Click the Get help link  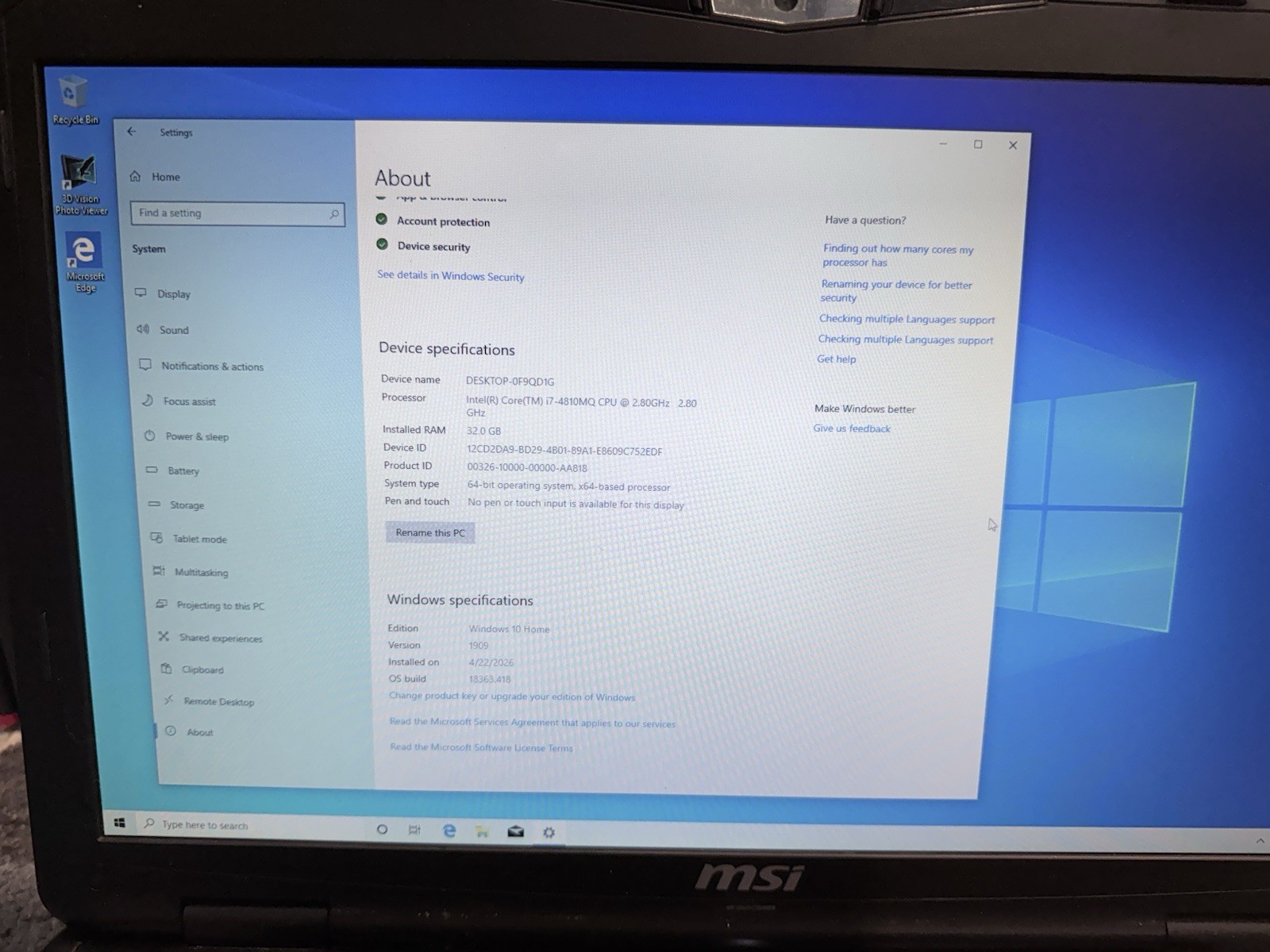point(837,359)
